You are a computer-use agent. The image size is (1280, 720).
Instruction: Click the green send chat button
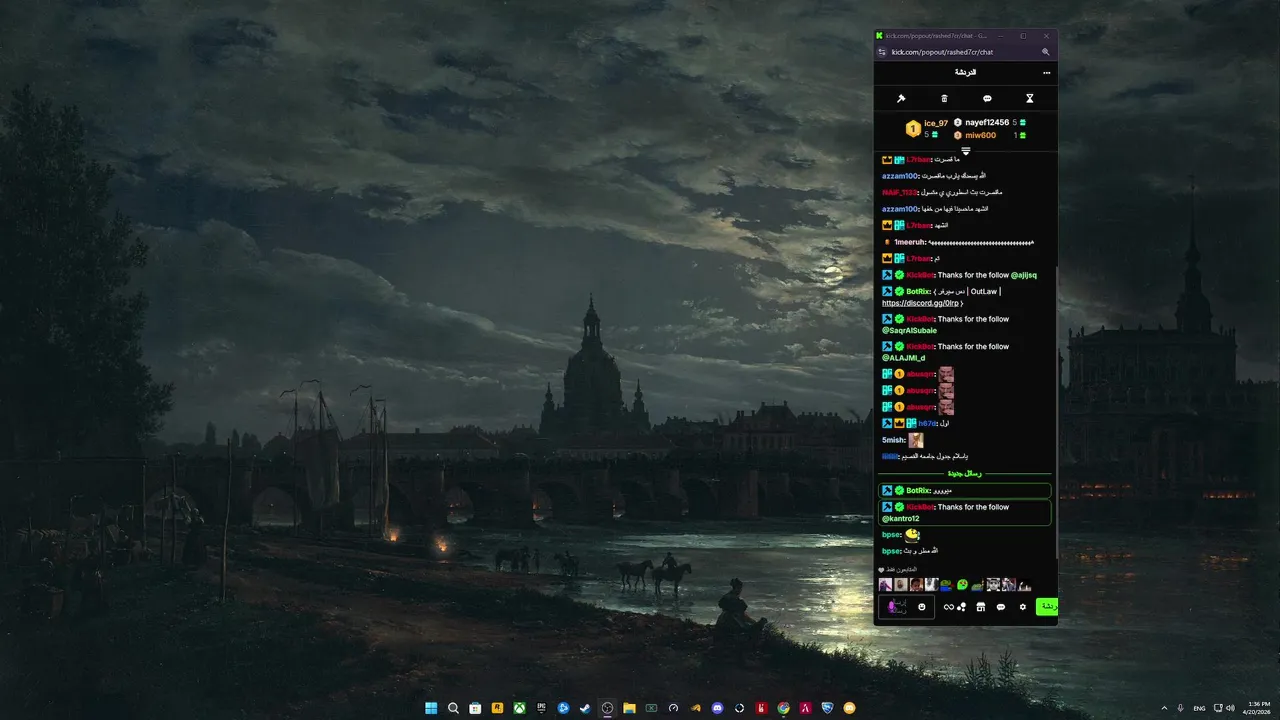(1047, 607)
